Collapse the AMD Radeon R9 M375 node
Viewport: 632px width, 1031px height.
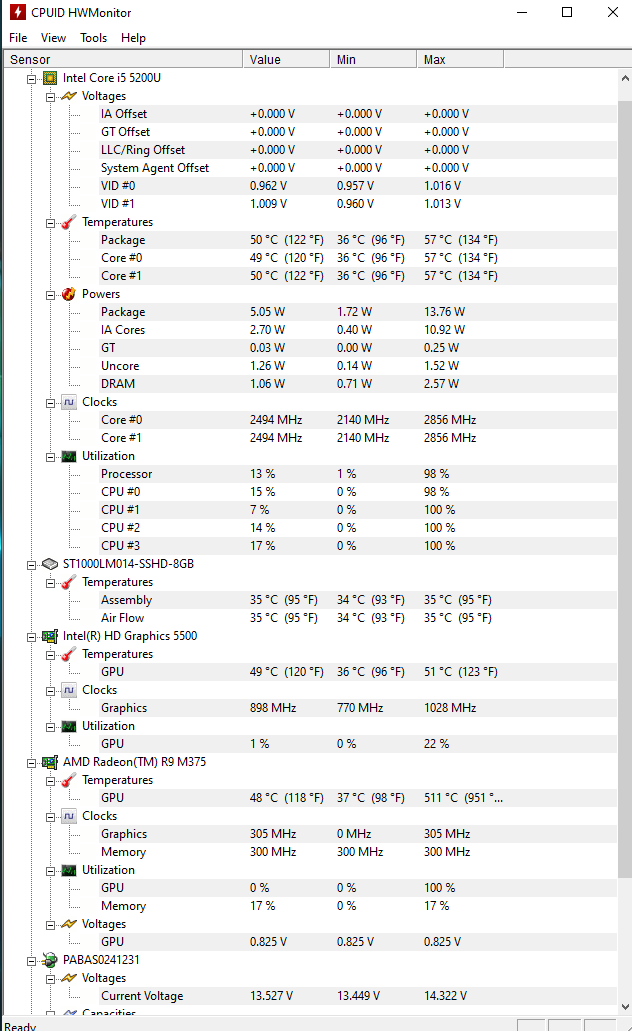tap(31, 763)
